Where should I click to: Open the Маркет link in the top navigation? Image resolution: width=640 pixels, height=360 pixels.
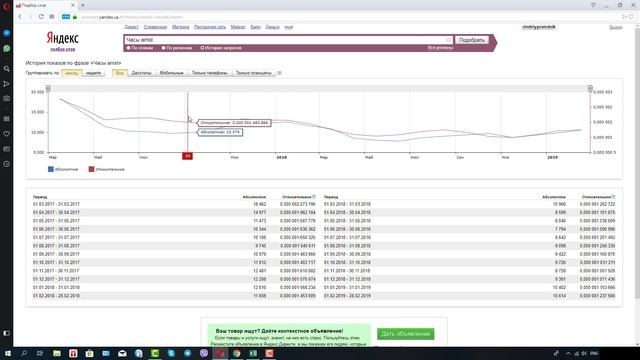(x=238, y=27)
